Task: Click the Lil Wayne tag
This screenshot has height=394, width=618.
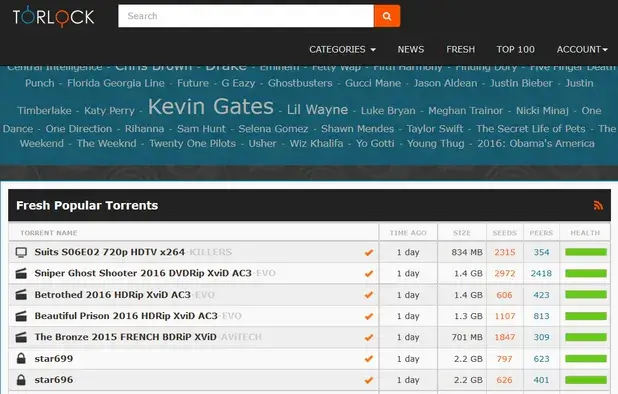Action: click(317, 110)
